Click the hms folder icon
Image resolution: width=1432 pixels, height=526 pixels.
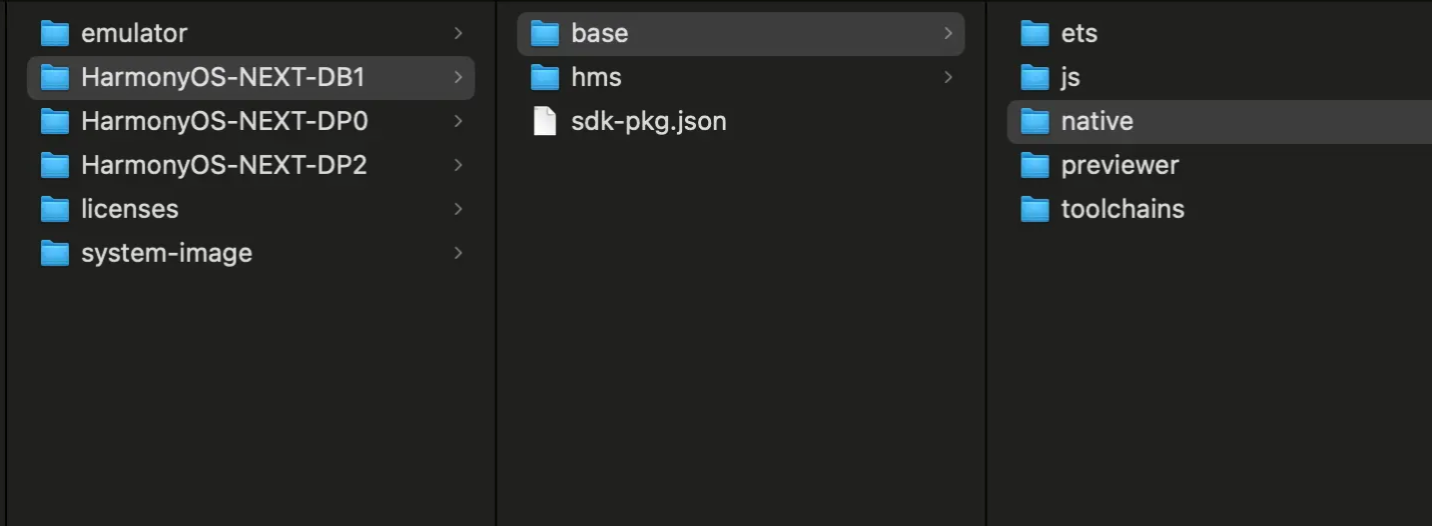[545, 78]
